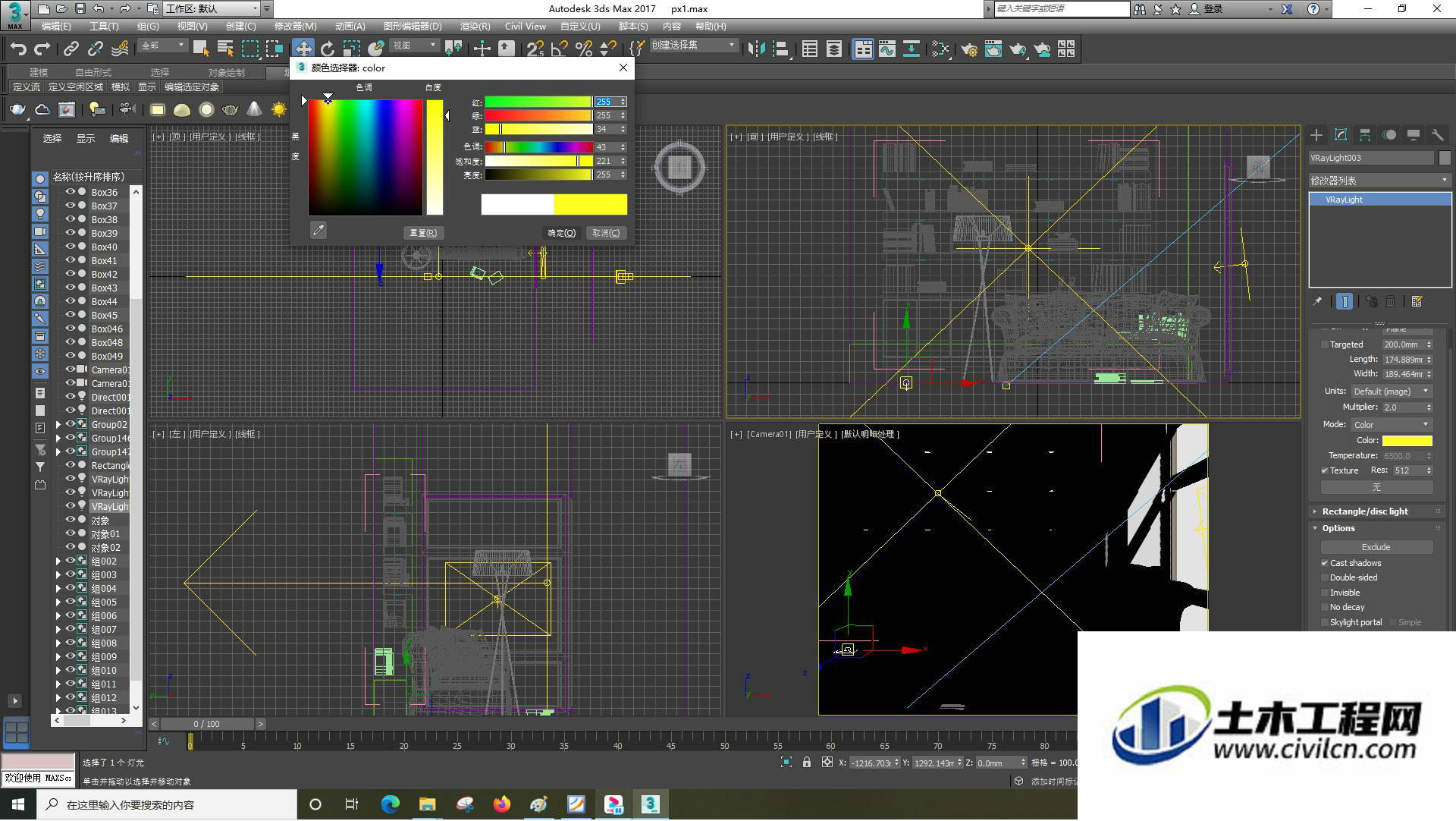Image resolution: width=1456 pixels, height=821 pixels.
Task: Toggle the Percent Snap icon
Action: click(584, 49)
